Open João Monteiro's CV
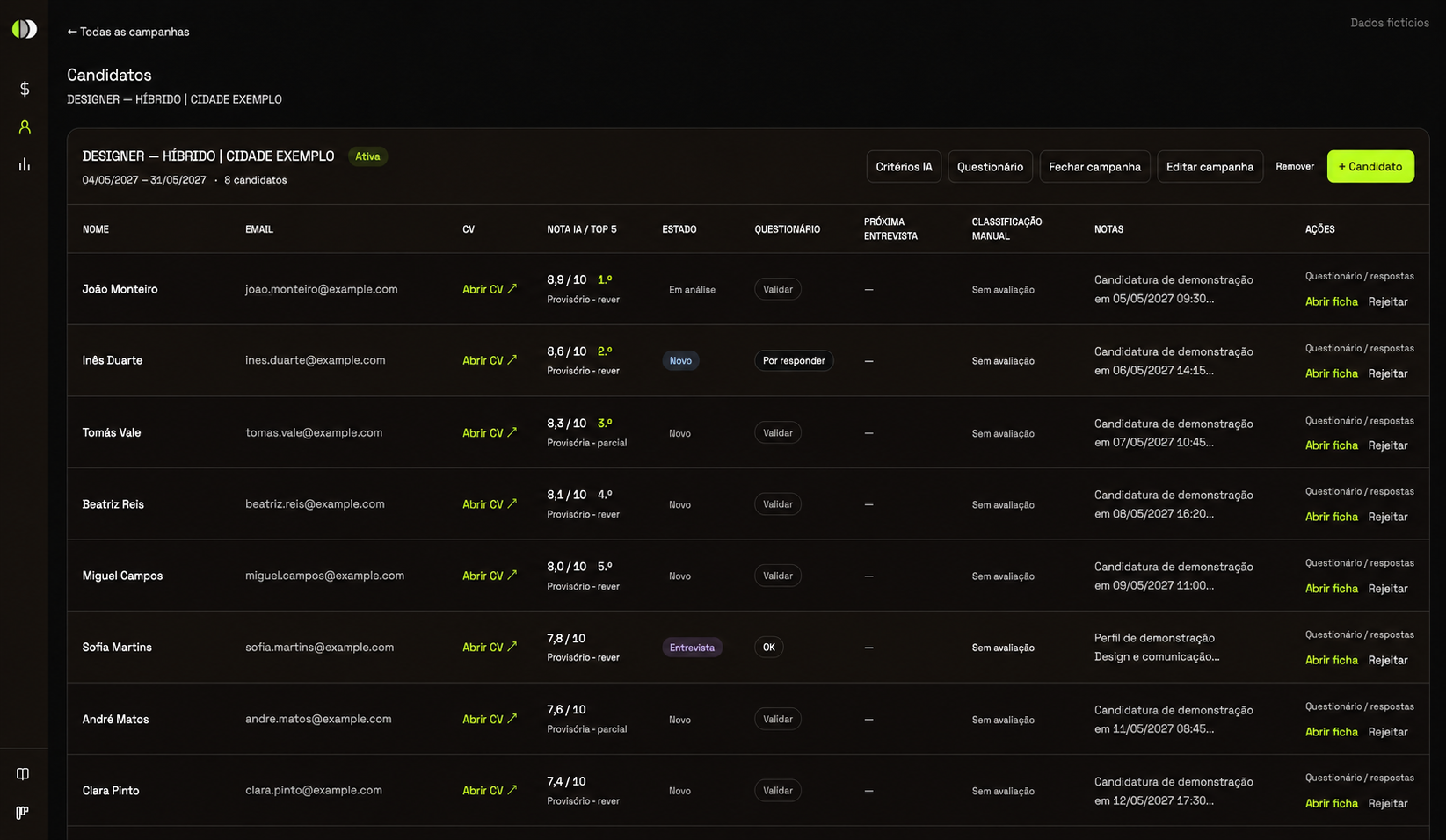The image size is (1446, 840). 490,289
